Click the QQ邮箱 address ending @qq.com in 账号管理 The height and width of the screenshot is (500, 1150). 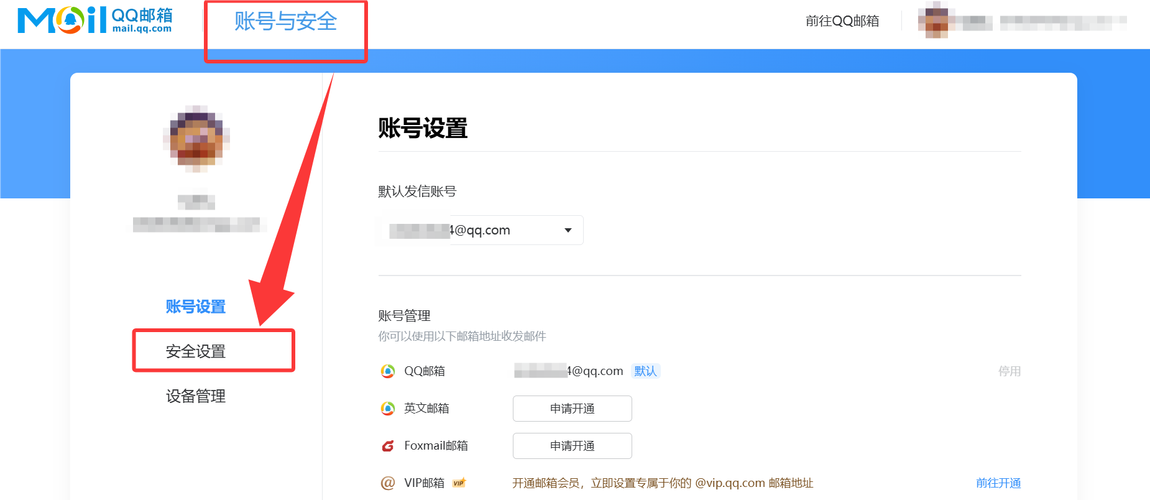coord(568,371)
